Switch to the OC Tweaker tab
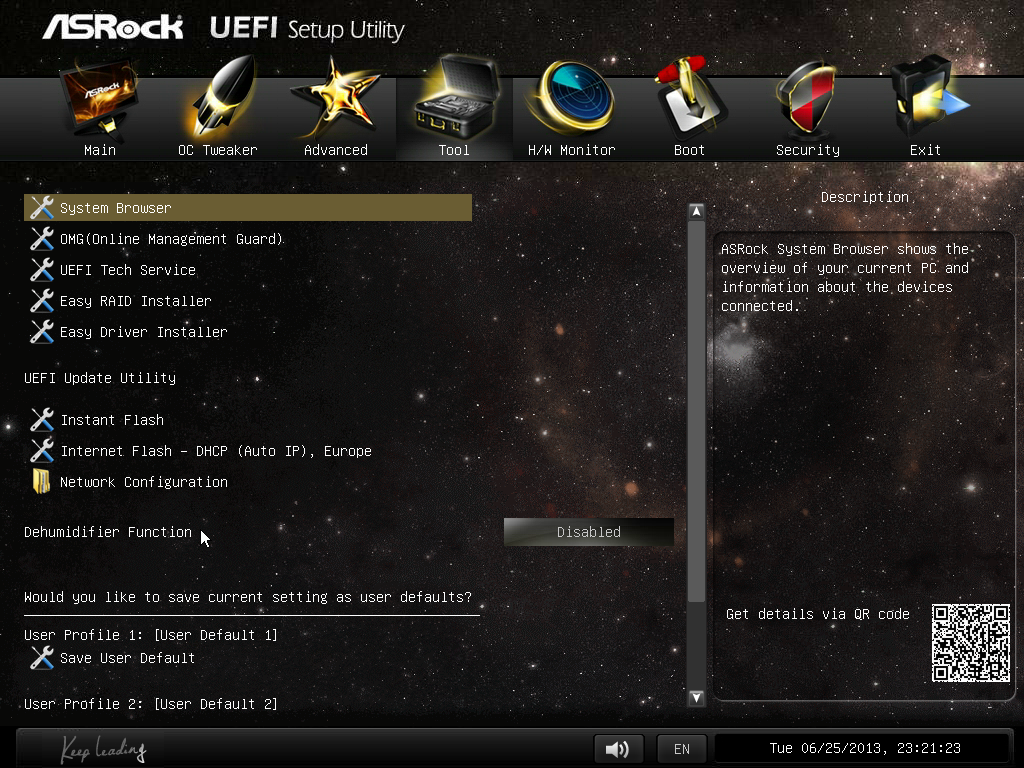1024x768 pixels. 217,150
